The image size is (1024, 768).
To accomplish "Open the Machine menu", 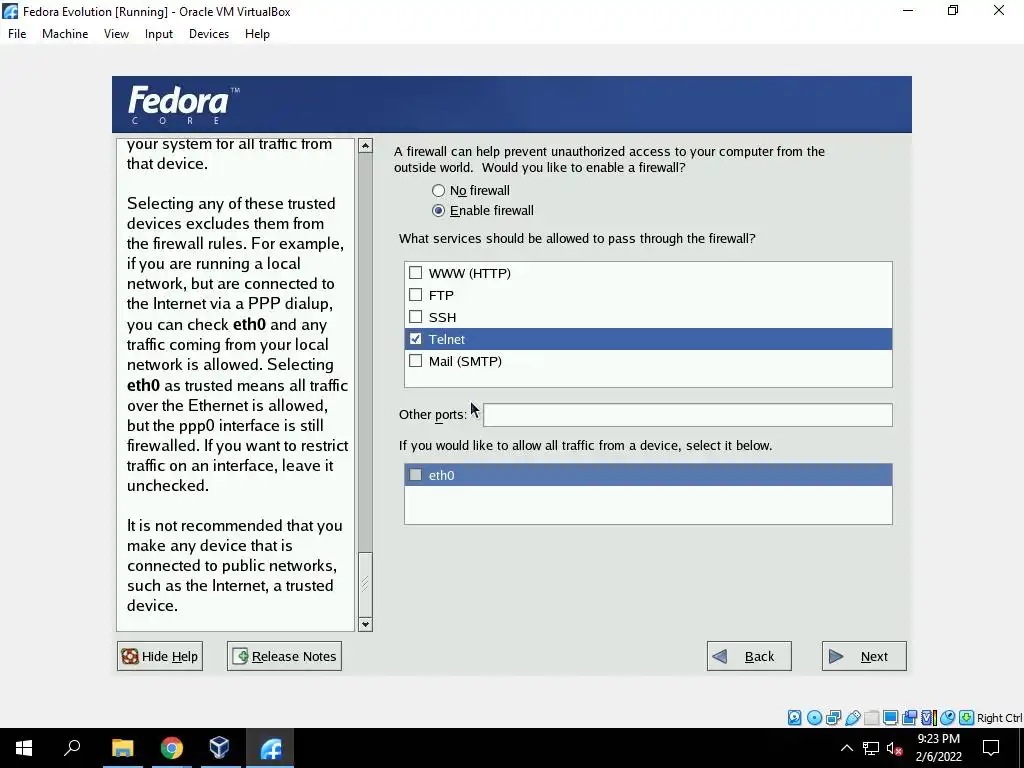I will tap(65, 34).
